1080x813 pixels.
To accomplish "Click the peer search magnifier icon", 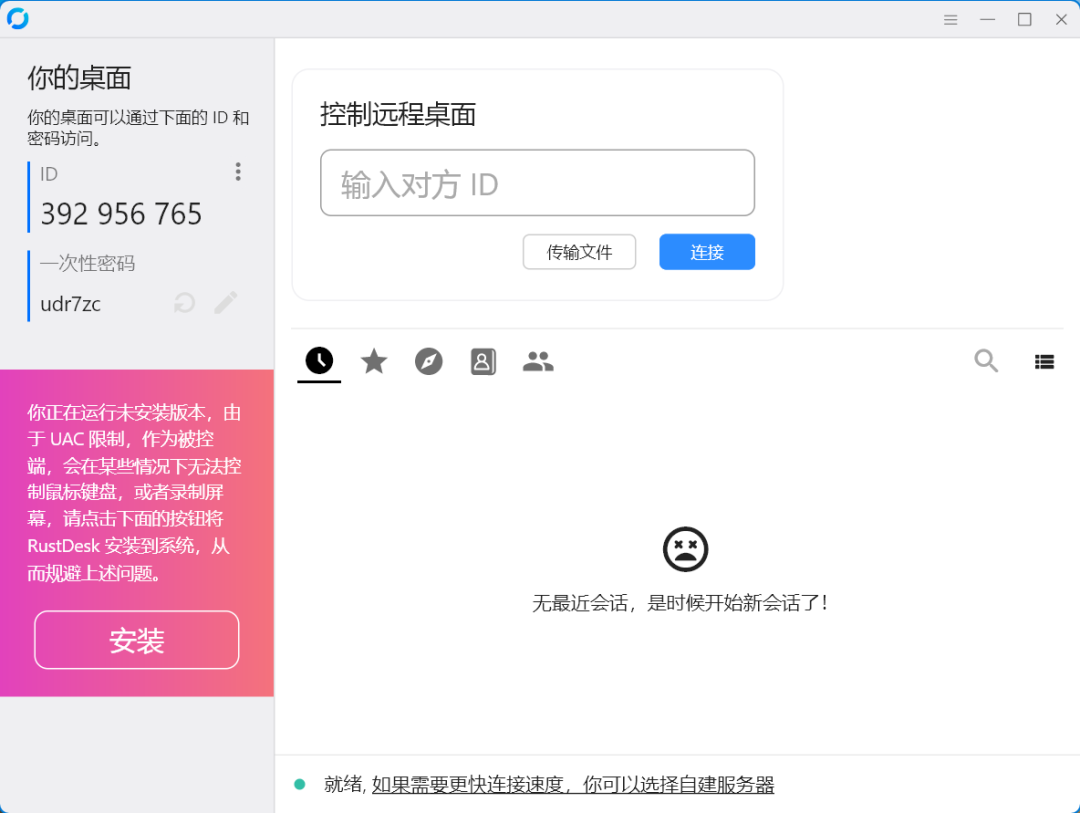I will [x=986, y=361].
